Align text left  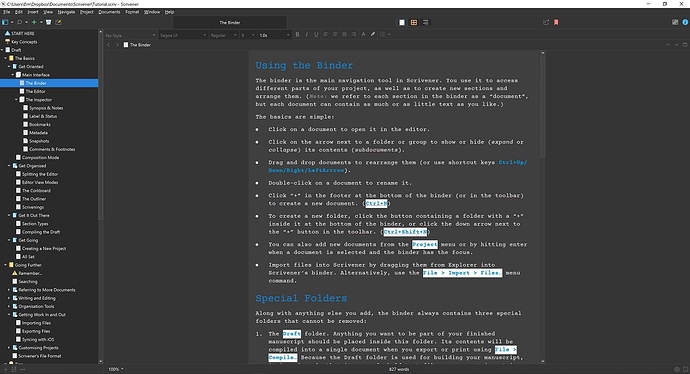326,35
